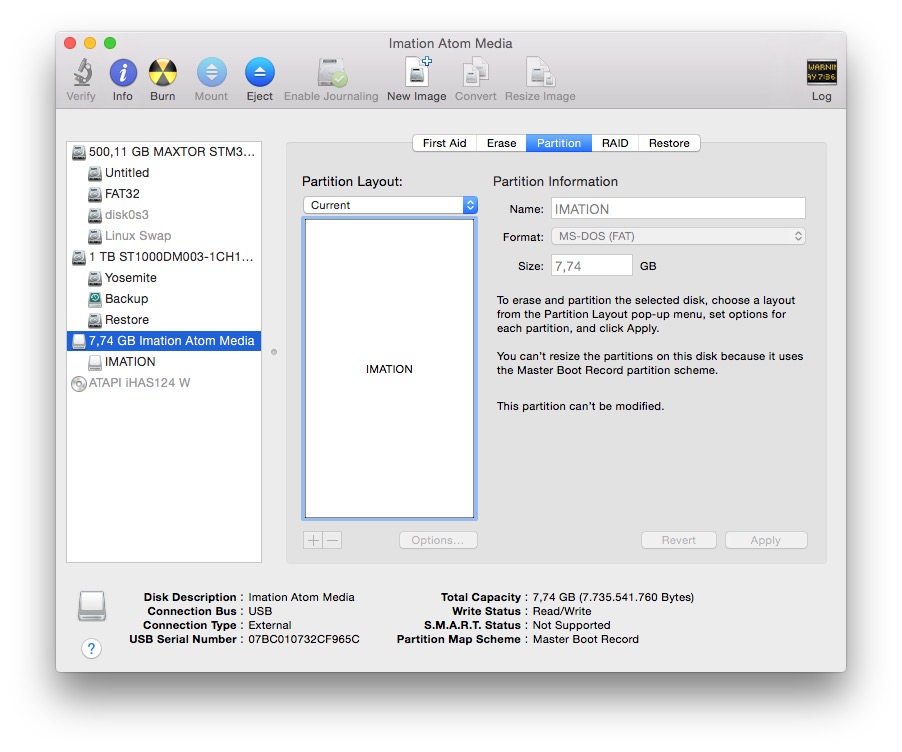Select Yosemite volume in sidebar
902x752 pixels.
tap(130, 278)
